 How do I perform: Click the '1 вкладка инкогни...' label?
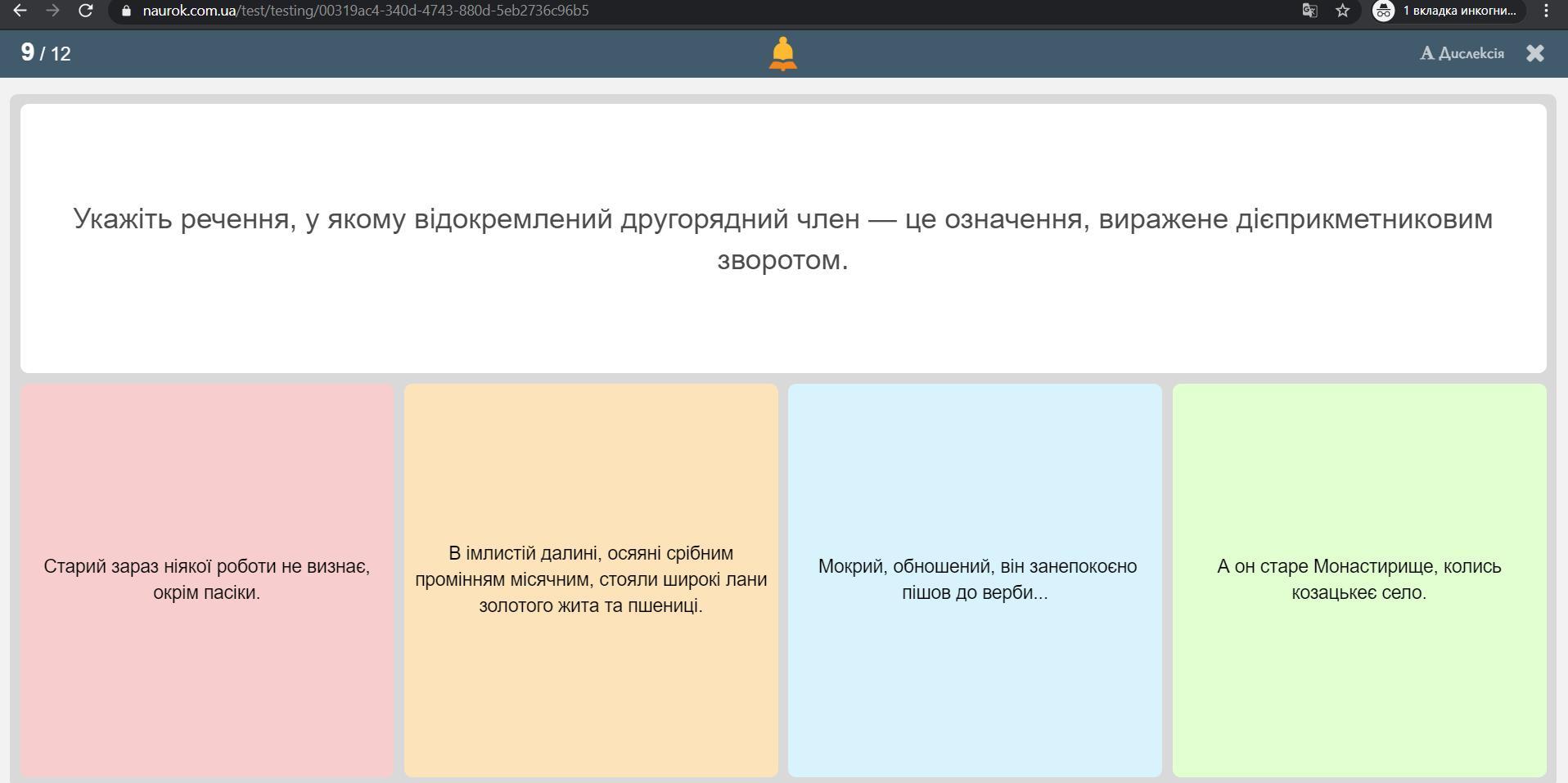(x=1459, y=11)
